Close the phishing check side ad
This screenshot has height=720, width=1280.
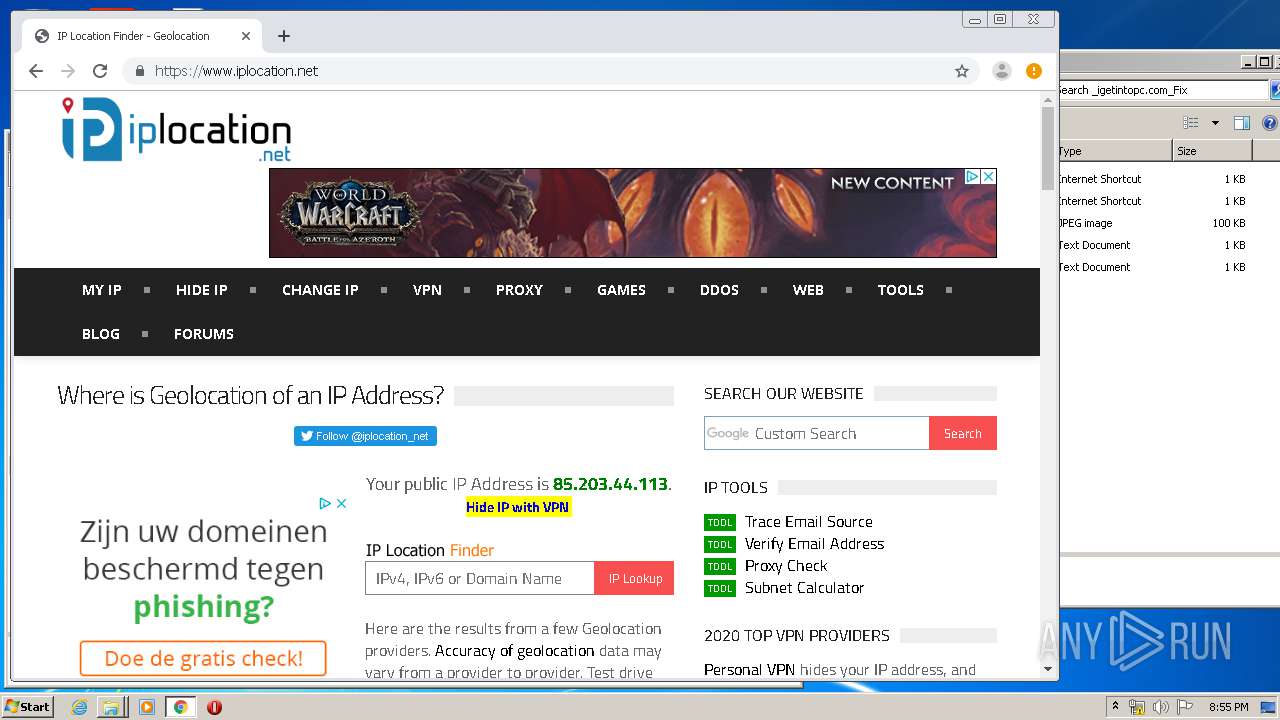point(341,503)
